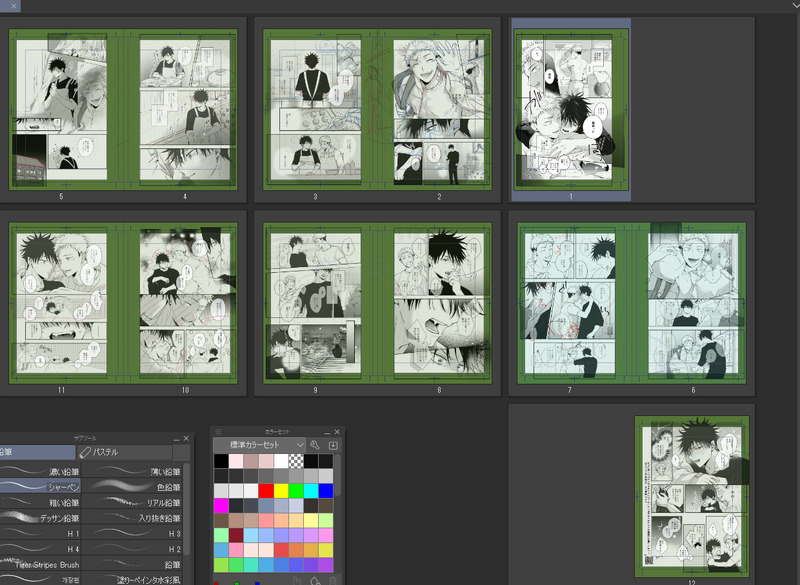The height and width of the screenshot is (585, 800).
Task: Close the document tab at top left
Action: pyautogui.click(x=14, y=6)
